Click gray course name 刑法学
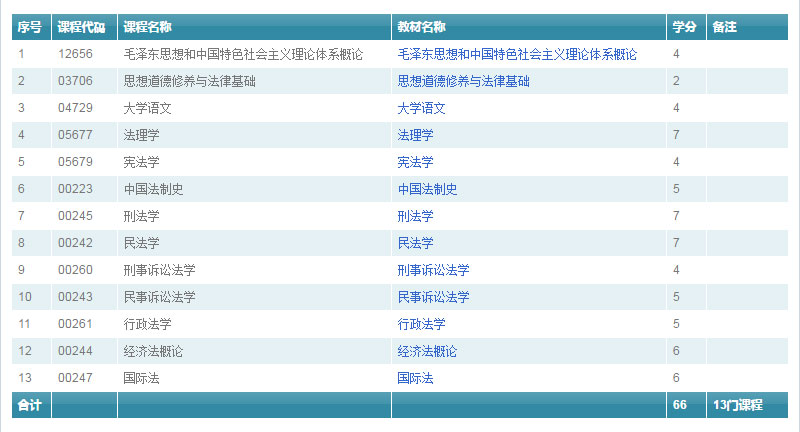 click(141, 216)
